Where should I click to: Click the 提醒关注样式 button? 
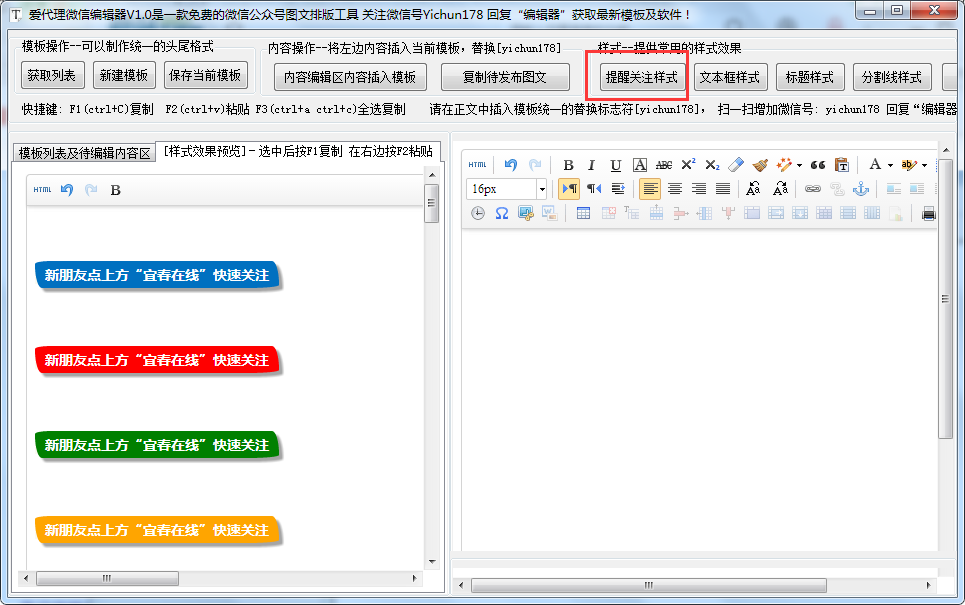(x=641, y=77)
